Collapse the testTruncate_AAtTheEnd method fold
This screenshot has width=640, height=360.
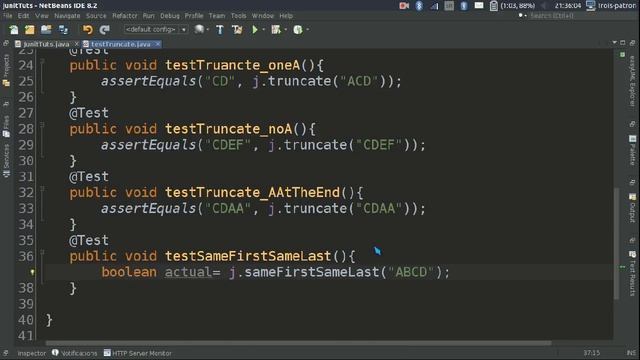pyautogui.click(x=42, y=189)
